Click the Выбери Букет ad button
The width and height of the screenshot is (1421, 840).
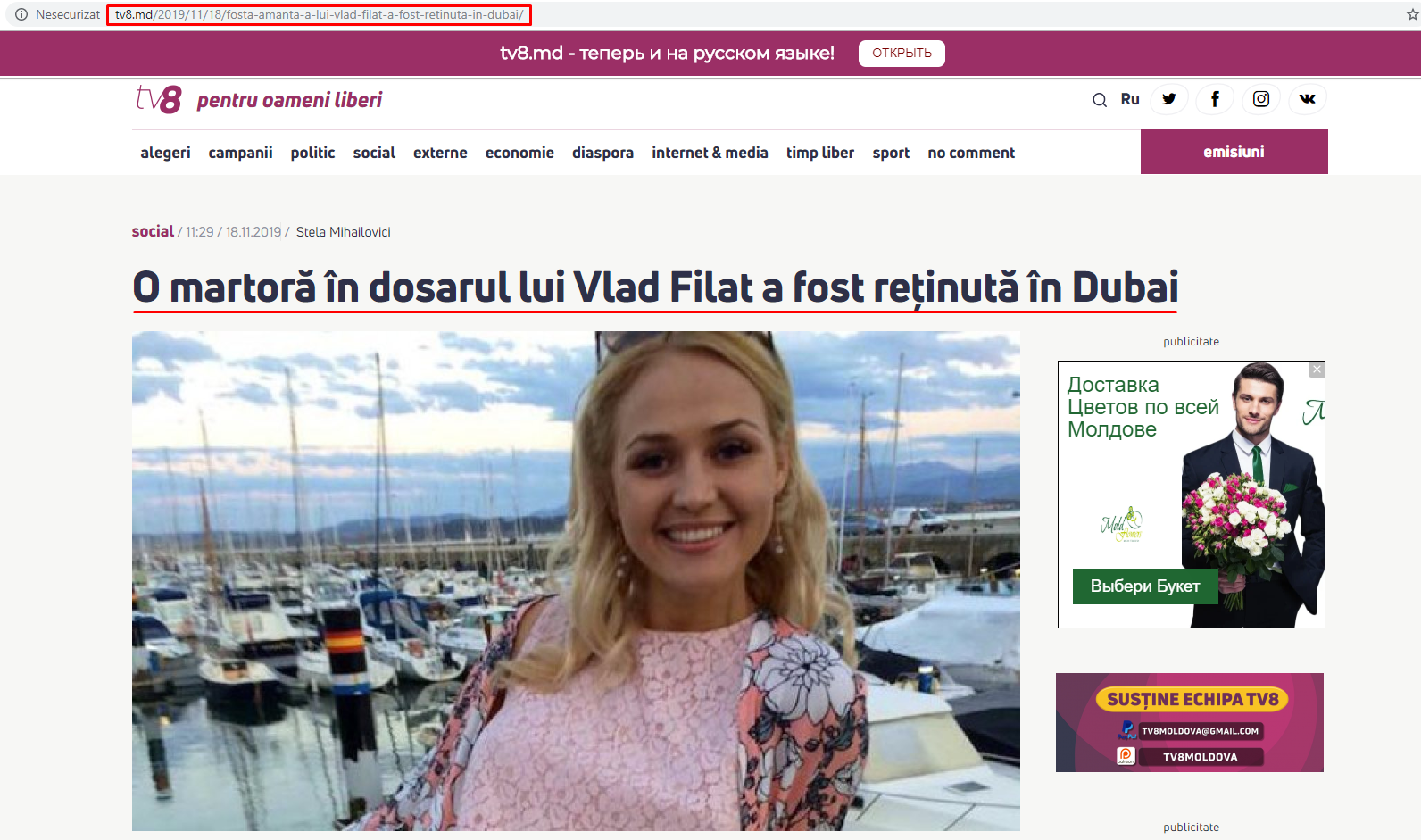click(1145, 586)
